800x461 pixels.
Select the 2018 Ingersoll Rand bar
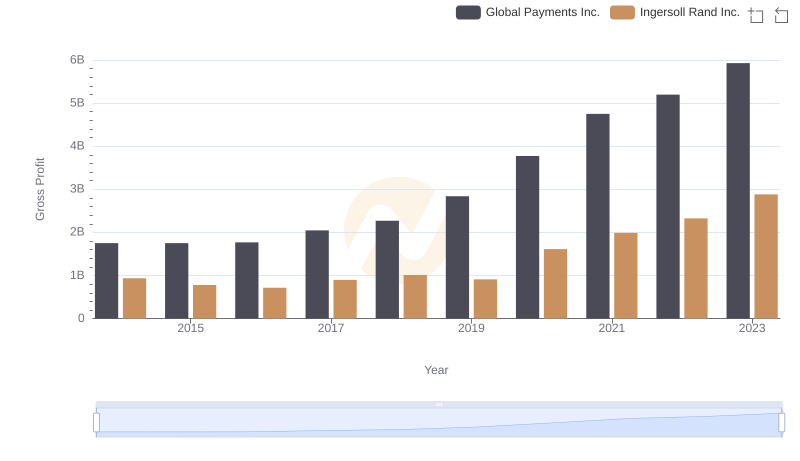point(415,297)
